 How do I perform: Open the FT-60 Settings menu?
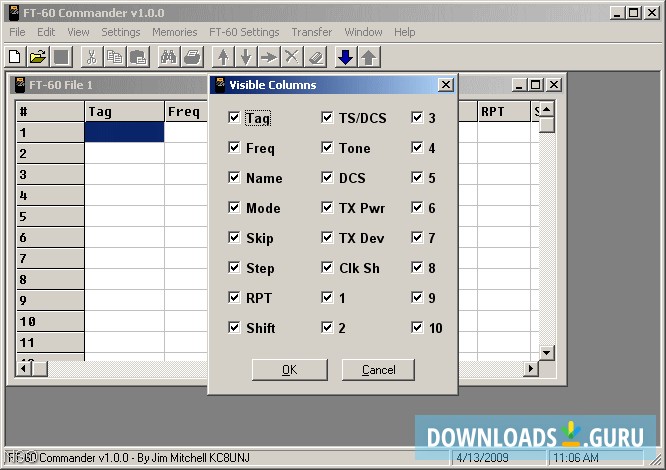click(244, 32)
